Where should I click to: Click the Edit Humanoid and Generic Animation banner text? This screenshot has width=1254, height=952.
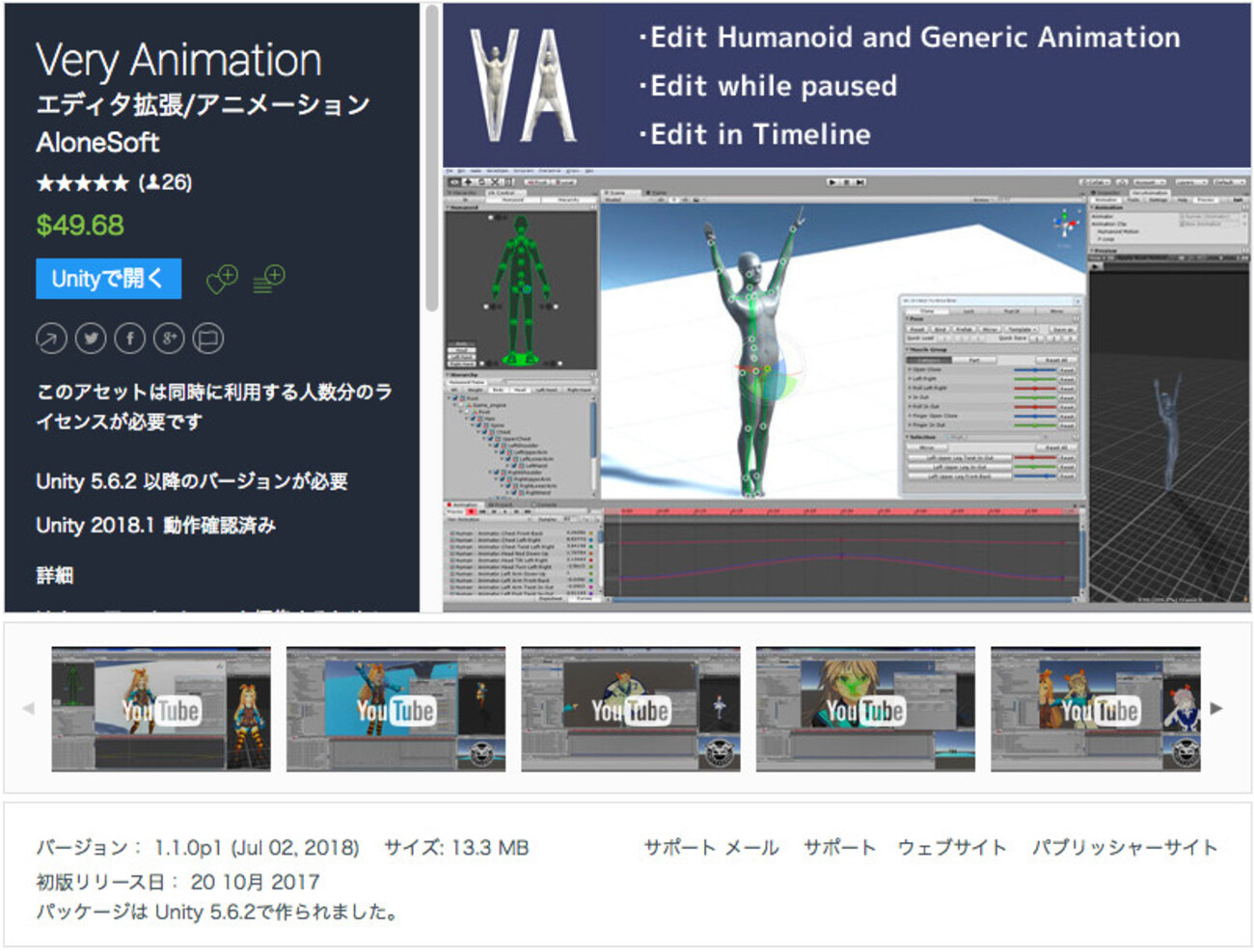pyautogui.click(x=910, y=38)
